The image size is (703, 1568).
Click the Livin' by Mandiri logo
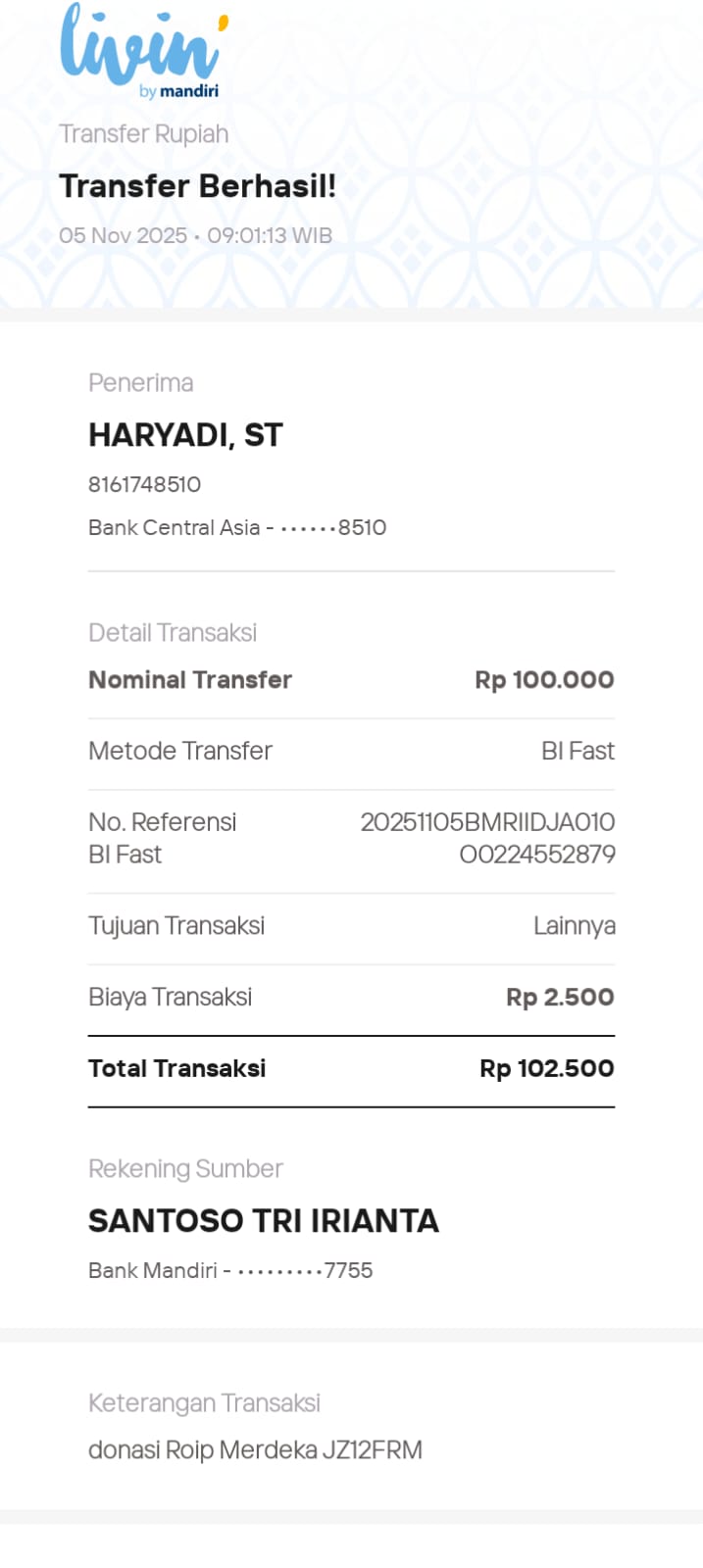(143, 51)
